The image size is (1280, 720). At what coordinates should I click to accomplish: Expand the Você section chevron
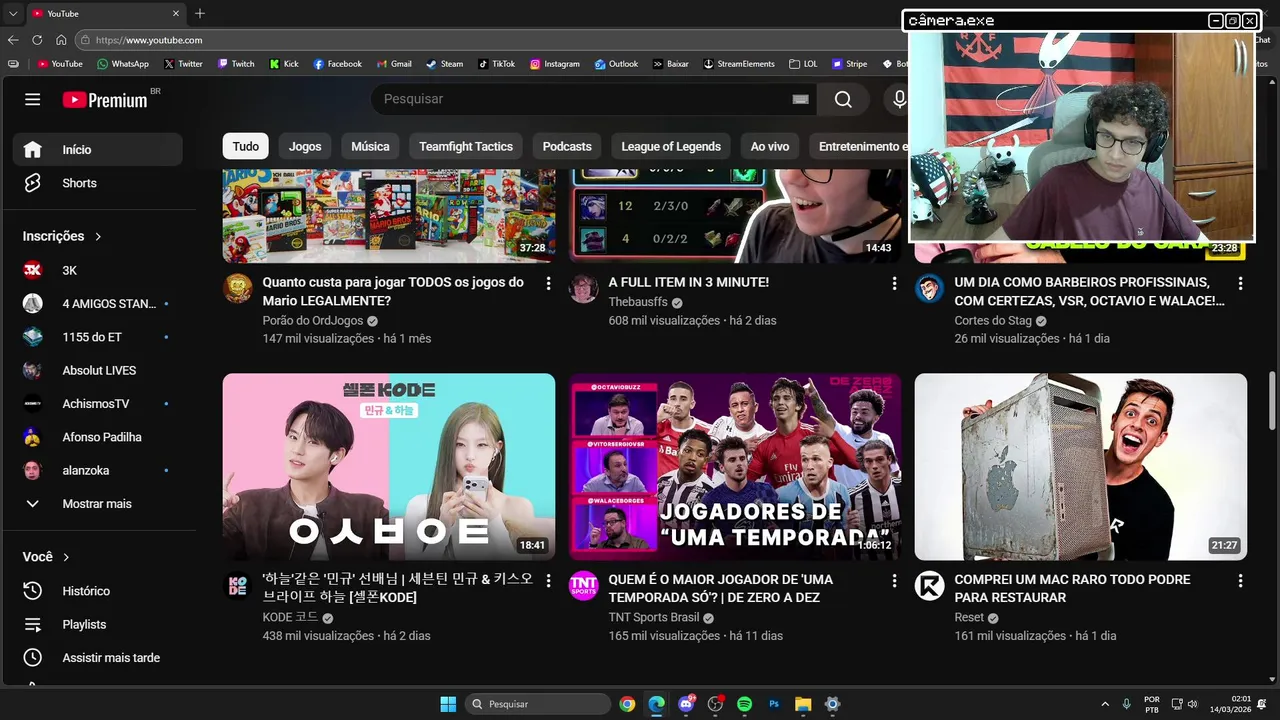[x=67, y=557]
